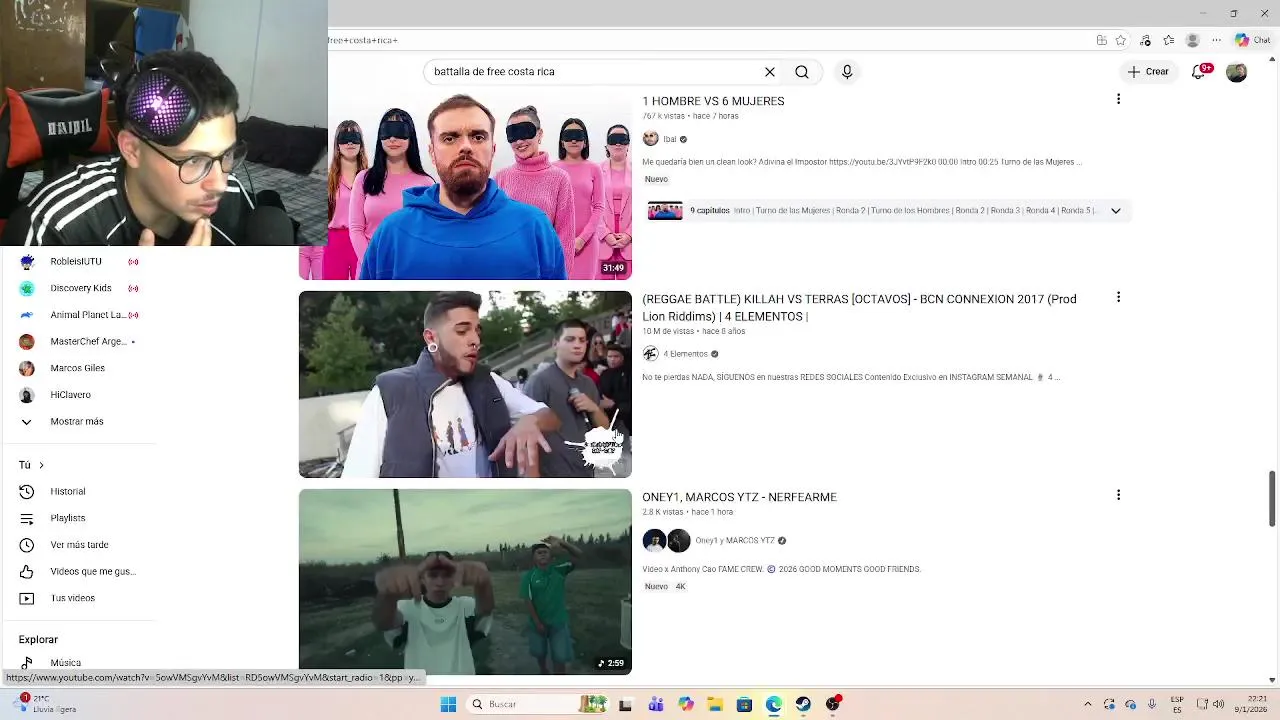1280x720 pixels.
Task: Open Edge favorites list icon
Action: coord(1169,40)
